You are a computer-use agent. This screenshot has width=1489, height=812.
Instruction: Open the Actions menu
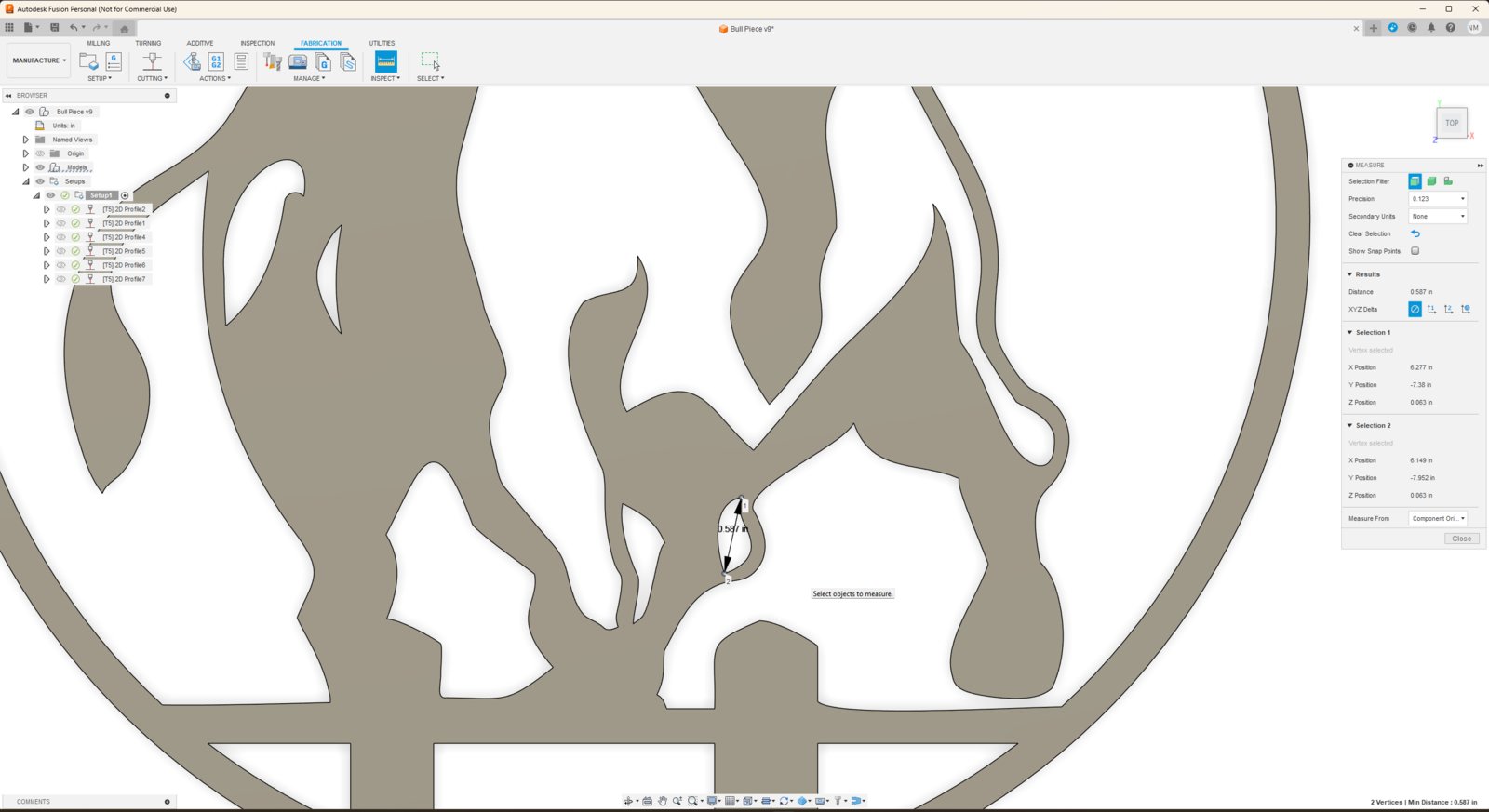point(215,78)
